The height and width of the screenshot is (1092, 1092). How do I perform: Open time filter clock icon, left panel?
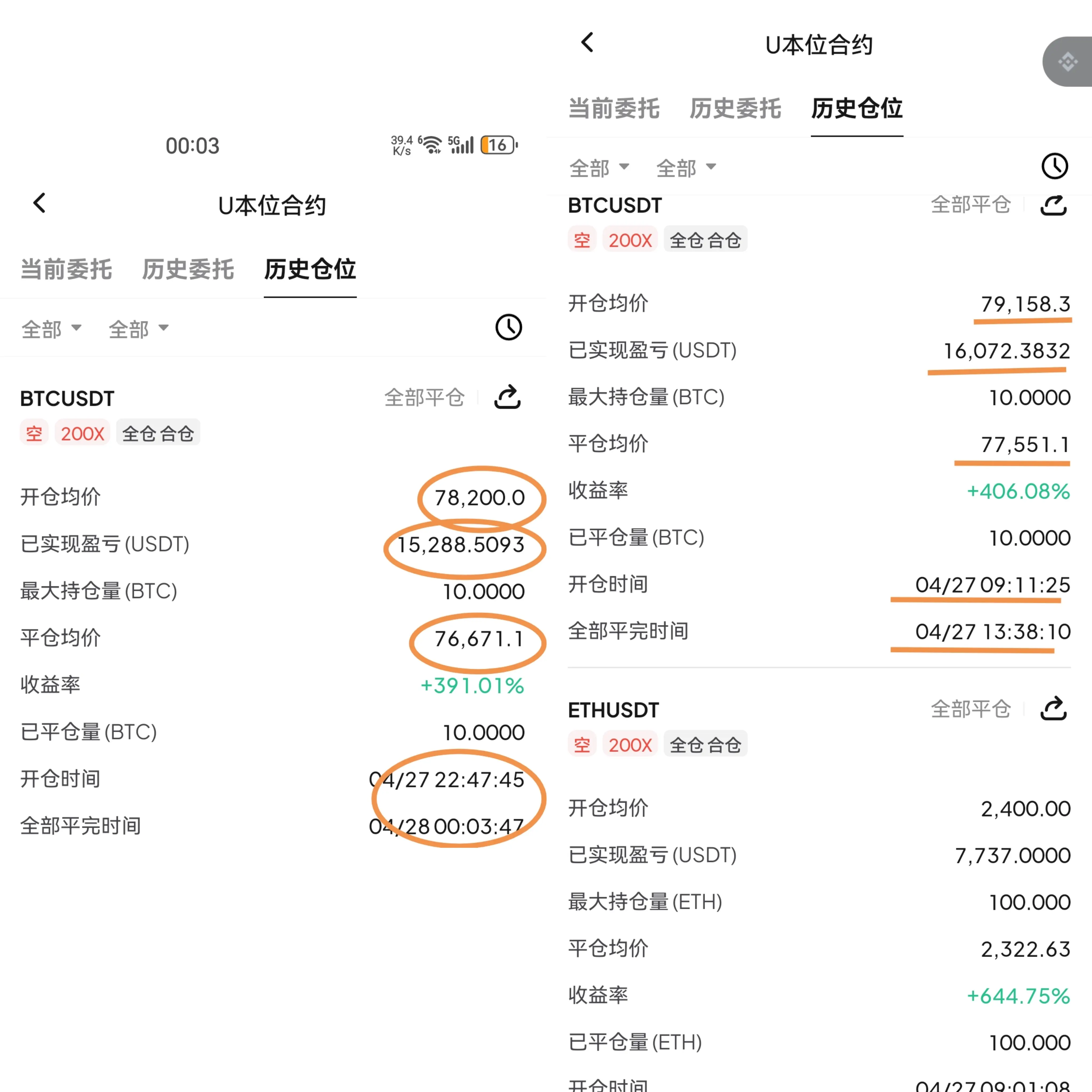[x=508, y=327]
